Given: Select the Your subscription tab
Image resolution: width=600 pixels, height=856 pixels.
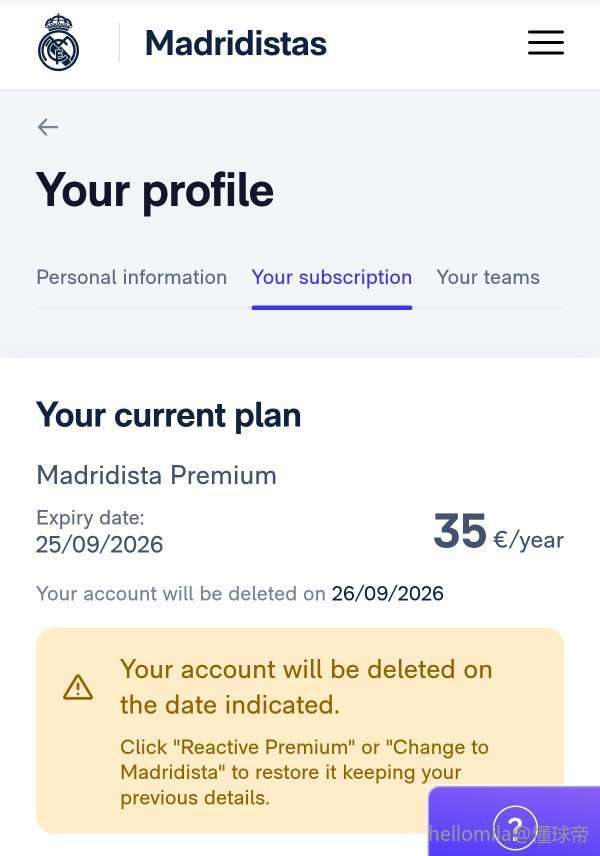Looking at the screenshot, I should (331, 277).
